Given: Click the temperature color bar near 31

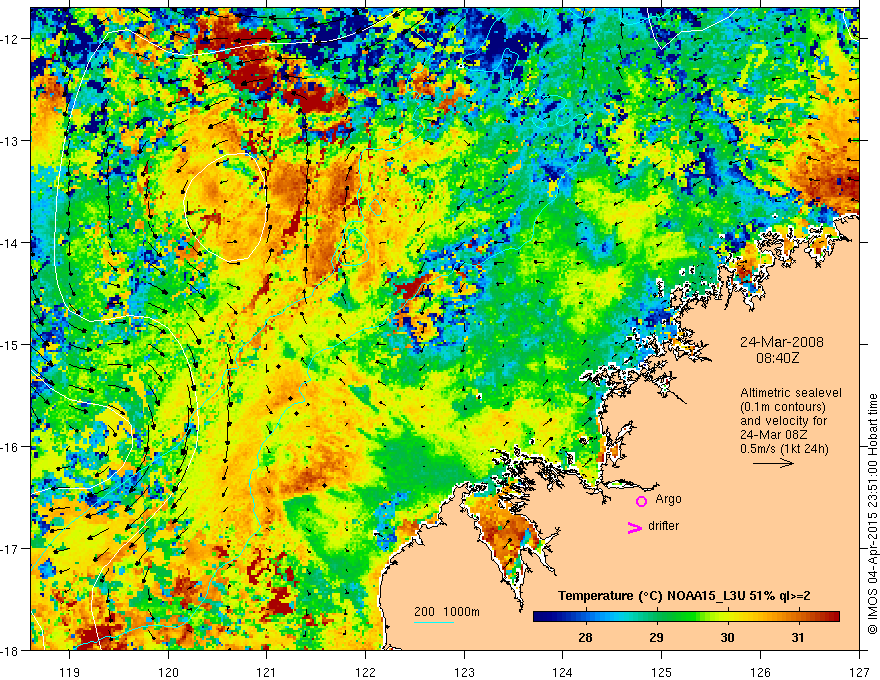Looking at the screenshot, I should pos(798,617).
